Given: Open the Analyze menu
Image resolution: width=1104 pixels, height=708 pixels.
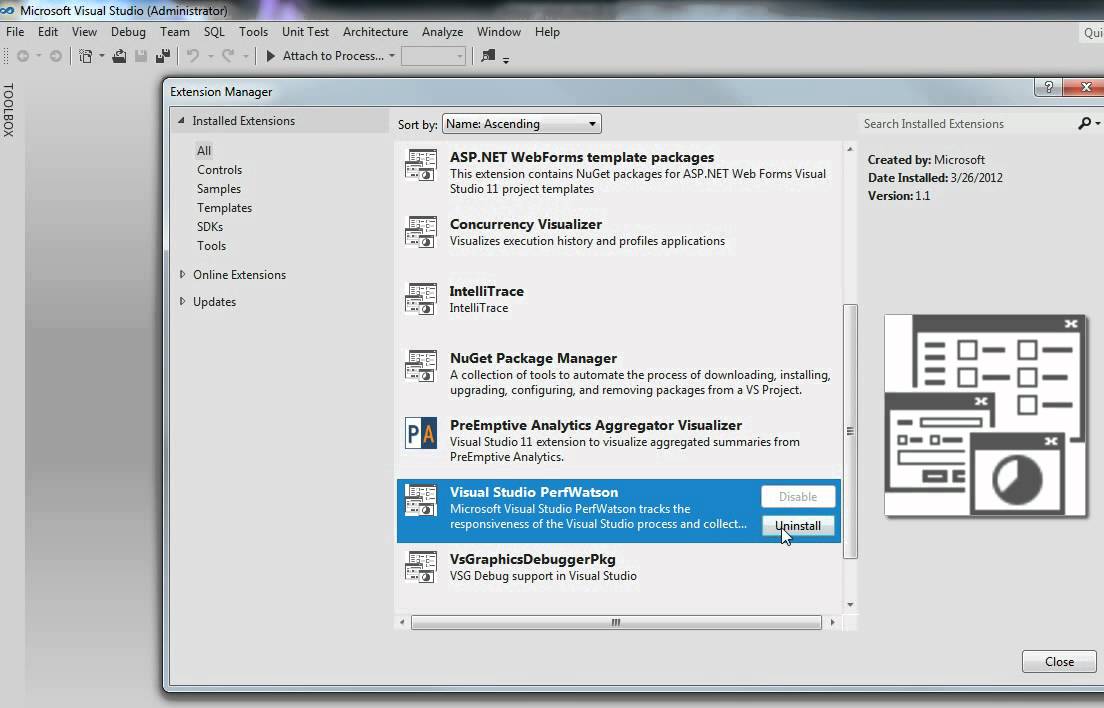Looking at the screenshot, I should coord(442,32).
